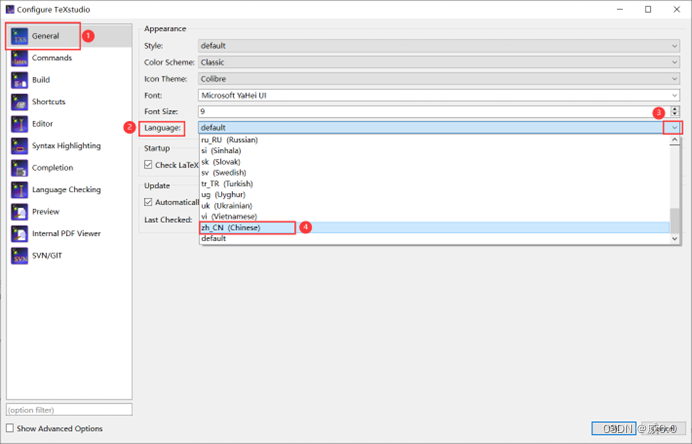Screen dimensions: 692x444
Task: Enable Show Advanced Options checkbox
Action: [10, 428]
